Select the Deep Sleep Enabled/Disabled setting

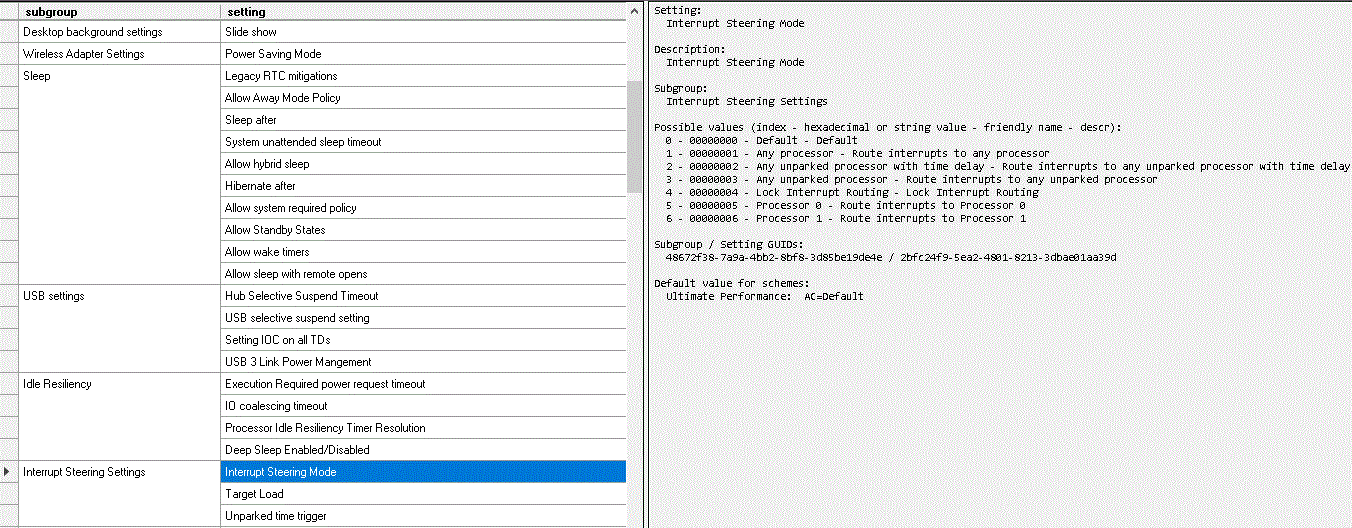click(x=422, y=450)
